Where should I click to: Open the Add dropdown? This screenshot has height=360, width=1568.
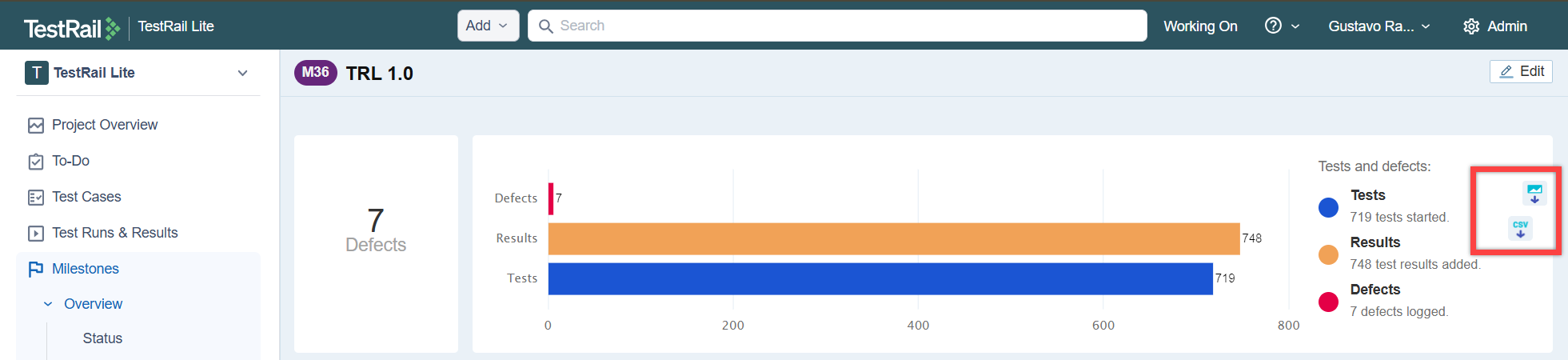pyautogui.click(x=488, y=26)
